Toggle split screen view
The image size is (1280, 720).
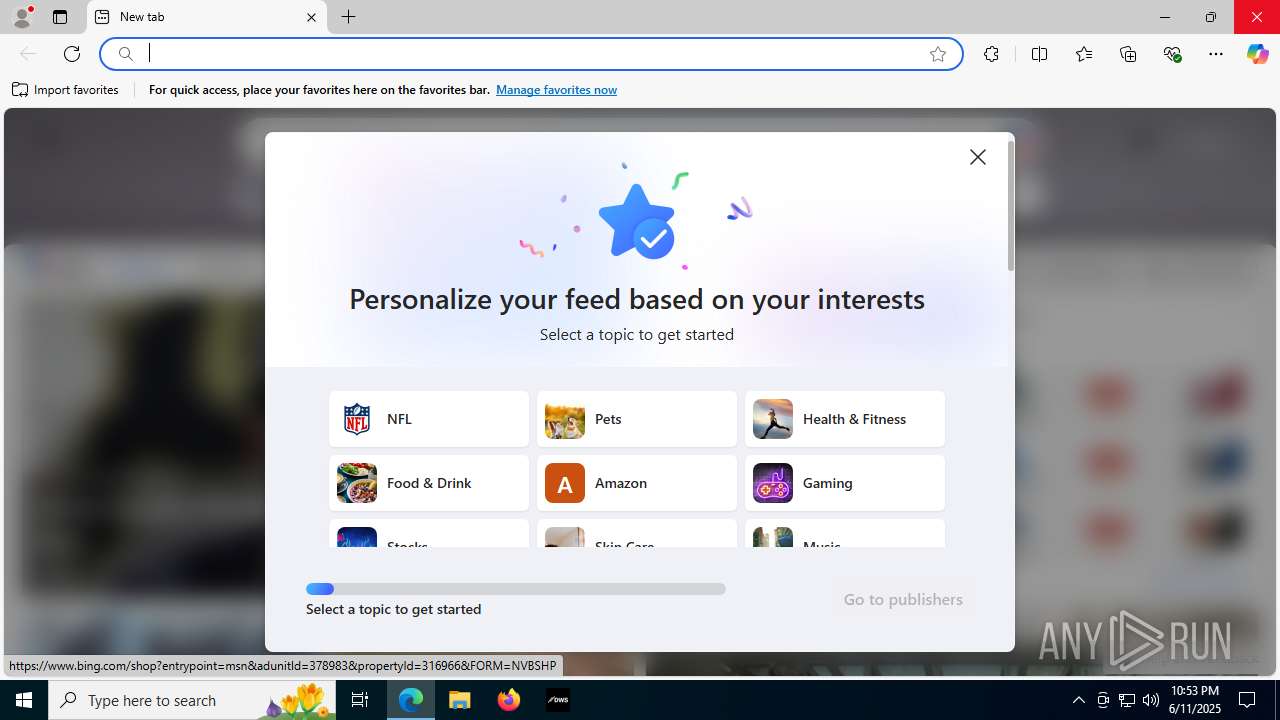(x=1039, y=54)
